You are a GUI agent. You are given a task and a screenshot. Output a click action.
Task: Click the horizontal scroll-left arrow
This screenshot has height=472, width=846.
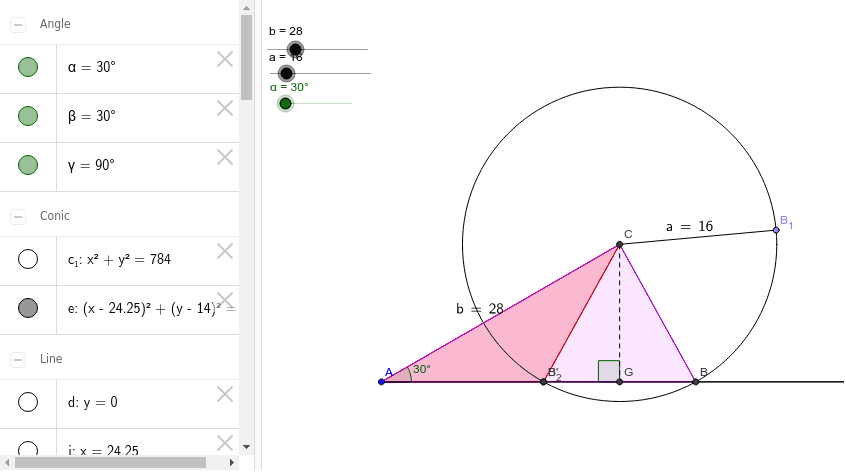(x=7, y=463)
